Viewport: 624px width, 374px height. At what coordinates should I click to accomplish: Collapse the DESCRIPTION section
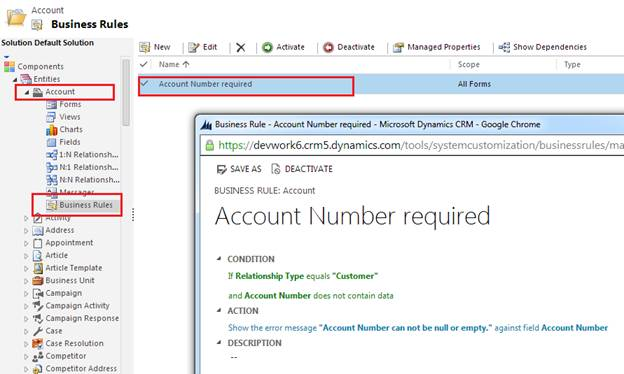tap(219, 343)
